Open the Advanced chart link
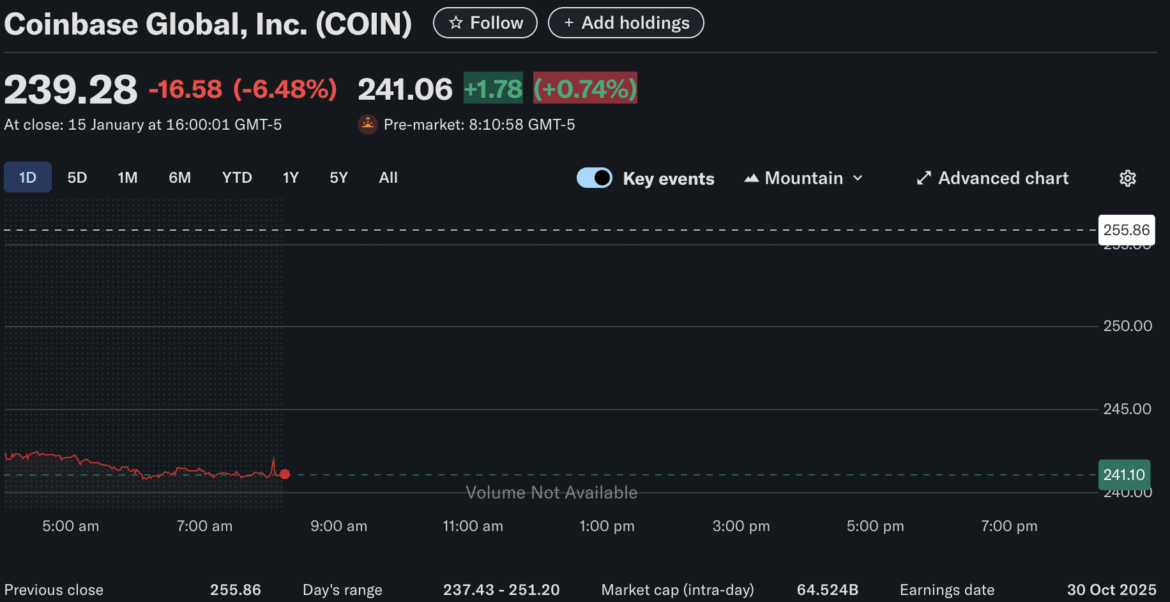The image size is (1170, 602). point(1003,178)
